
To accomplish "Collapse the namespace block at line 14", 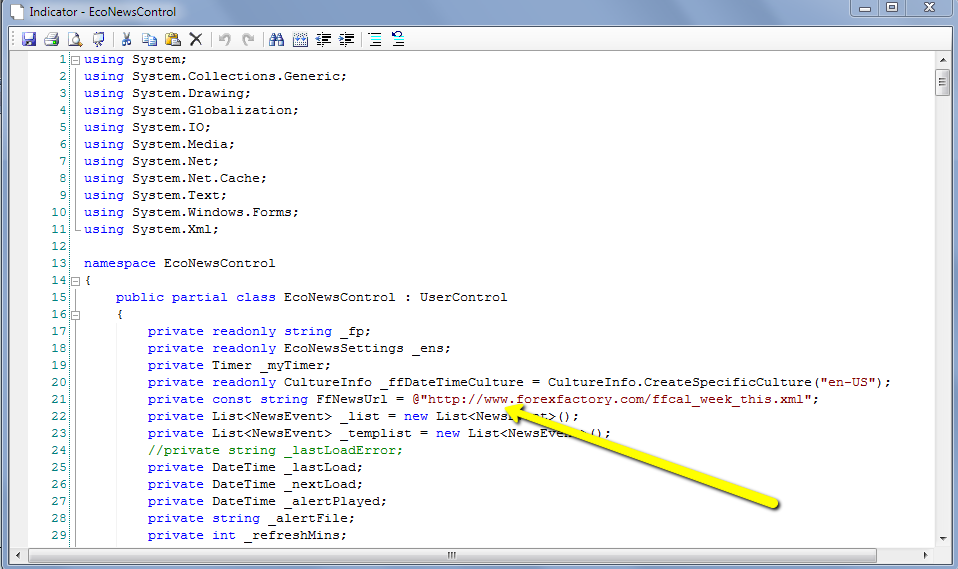I will click(76, 281).
